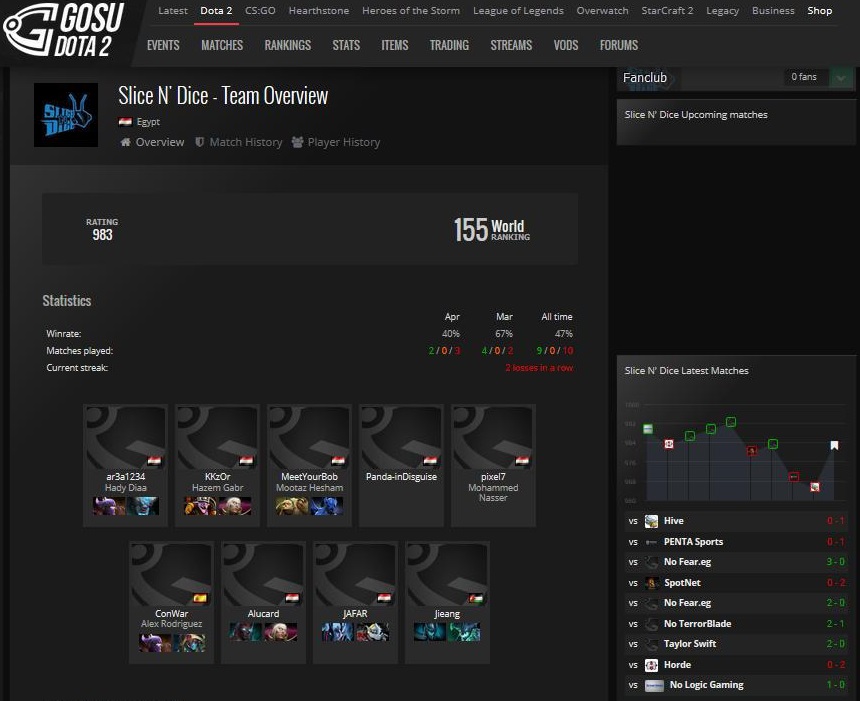
Task: Click the No Logic Gaming team icon
Action: click(x=654, y=686)
